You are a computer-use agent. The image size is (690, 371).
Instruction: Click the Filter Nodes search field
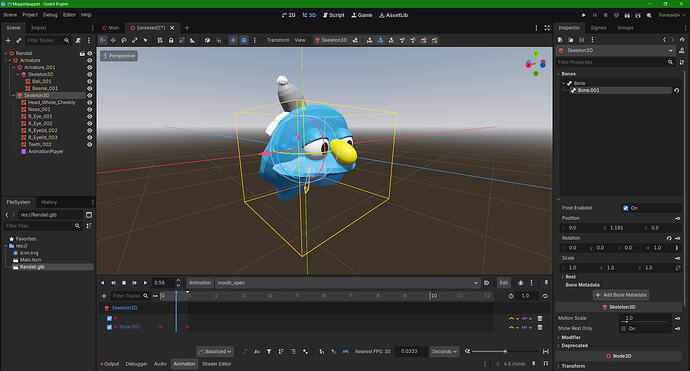48,40
